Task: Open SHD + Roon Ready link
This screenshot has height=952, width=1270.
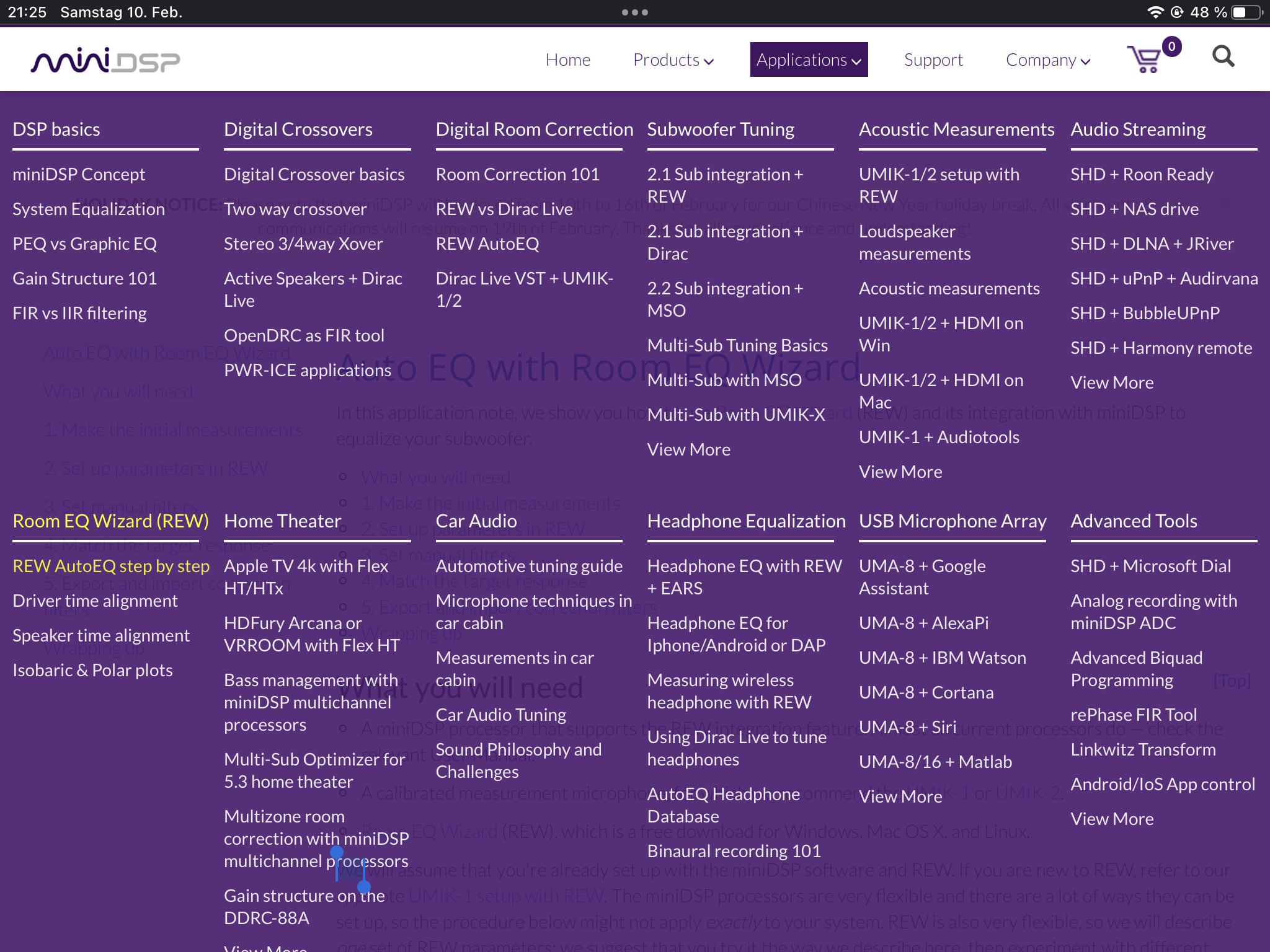Action: [1142, 174]
